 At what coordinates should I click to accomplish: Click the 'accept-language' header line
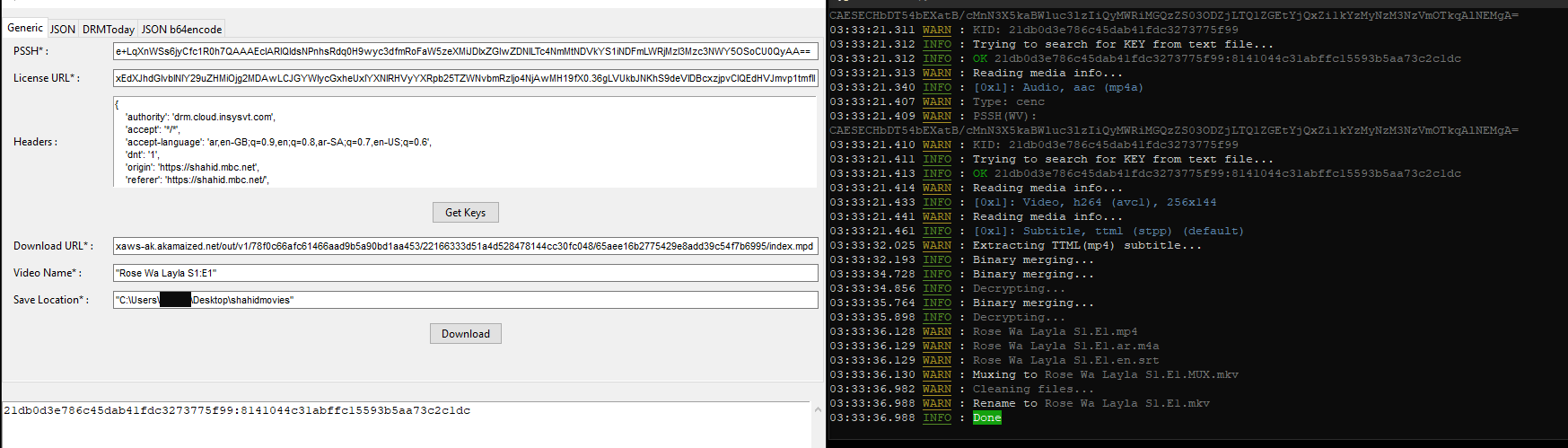point(278,142)
